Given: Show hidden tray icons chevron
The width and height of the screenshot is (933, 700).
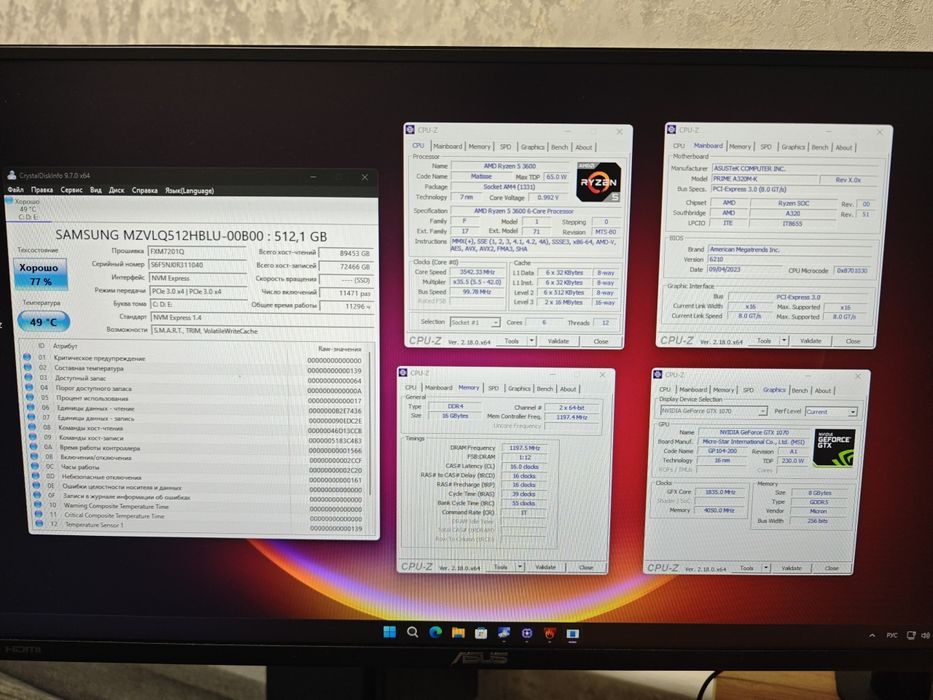Looking at the screenshot, I should pyautogui.click(x=872, y=635).
